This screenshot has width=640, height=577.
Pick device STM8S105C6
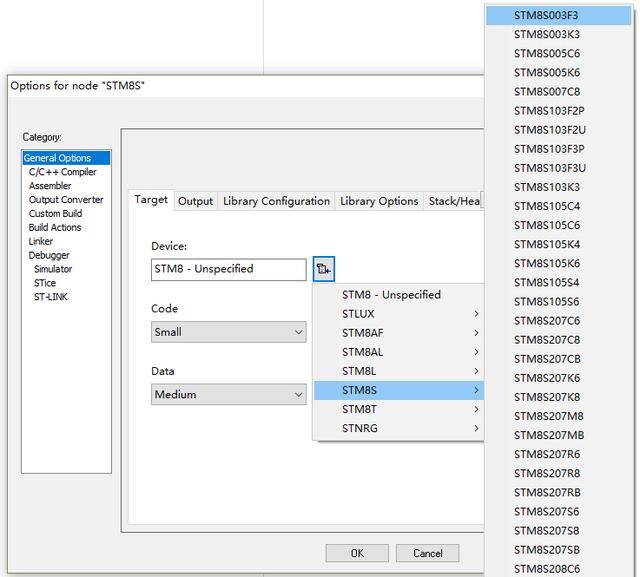[x=558, y=225]
